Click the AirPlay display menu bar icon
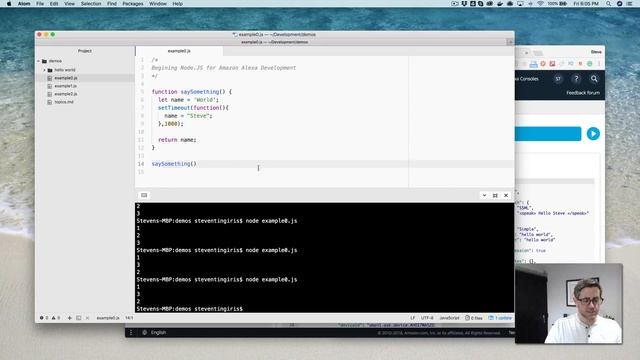Screen dimensions: 640x360 [x=520, y=4]
